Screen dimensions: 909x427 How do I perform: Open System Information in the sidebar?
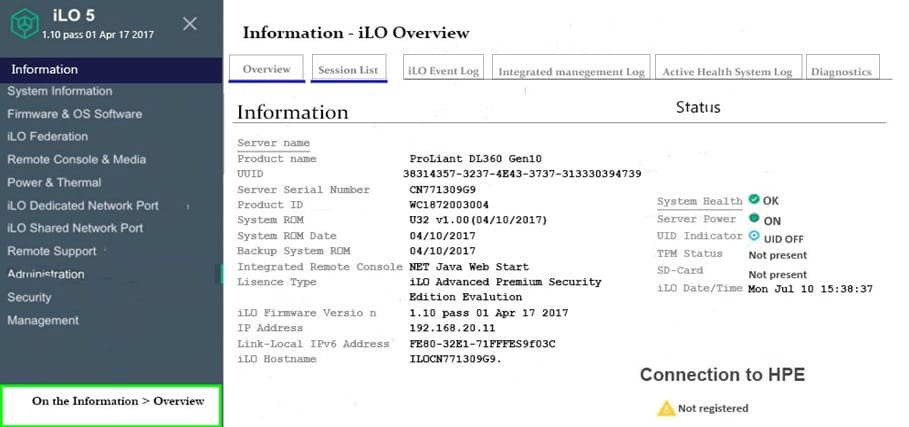click(60, 91)
